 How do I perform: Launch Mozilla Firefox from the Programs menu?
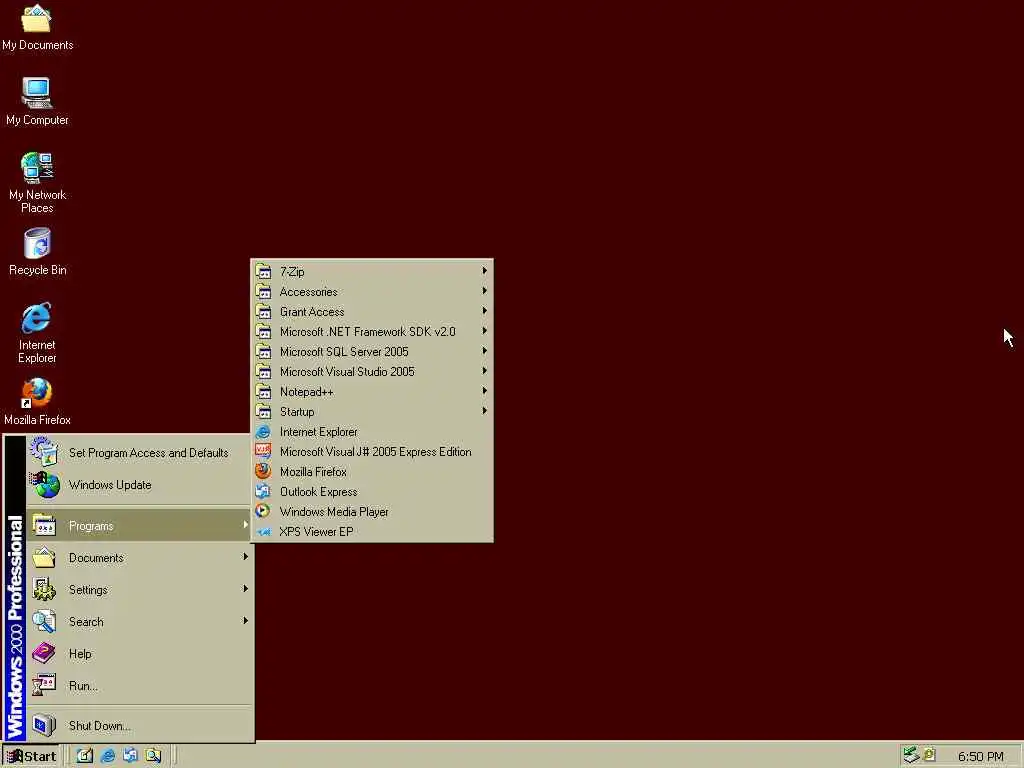pyautogui.click(x=372, y=472)
